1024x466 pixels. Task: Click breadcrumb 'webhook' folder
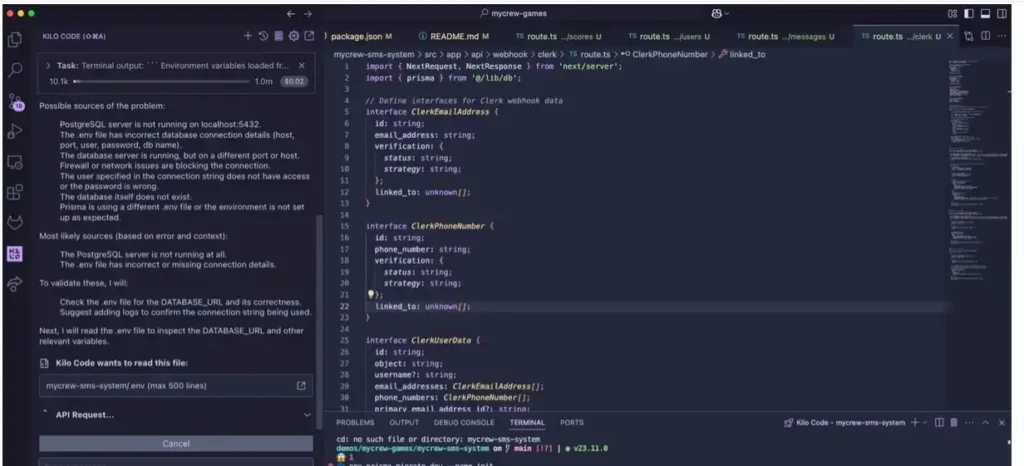point(510,55)
